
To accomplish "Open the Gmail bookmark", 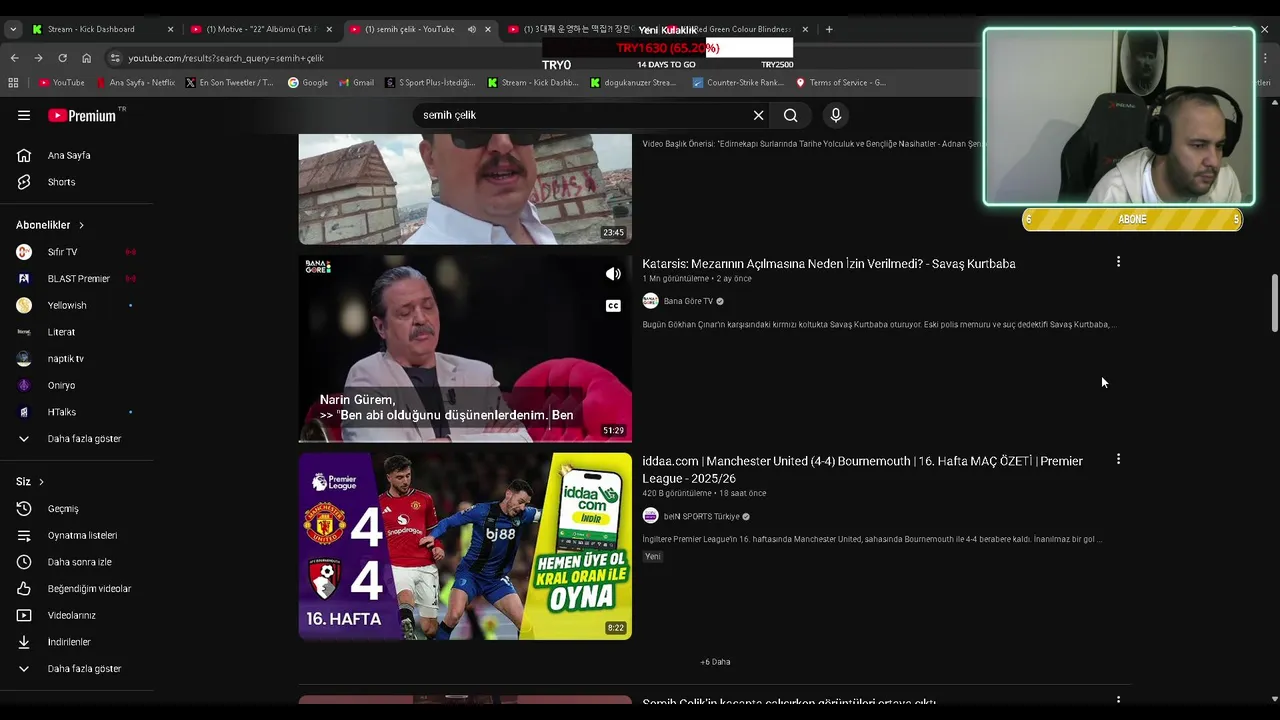I will (356, 83).
